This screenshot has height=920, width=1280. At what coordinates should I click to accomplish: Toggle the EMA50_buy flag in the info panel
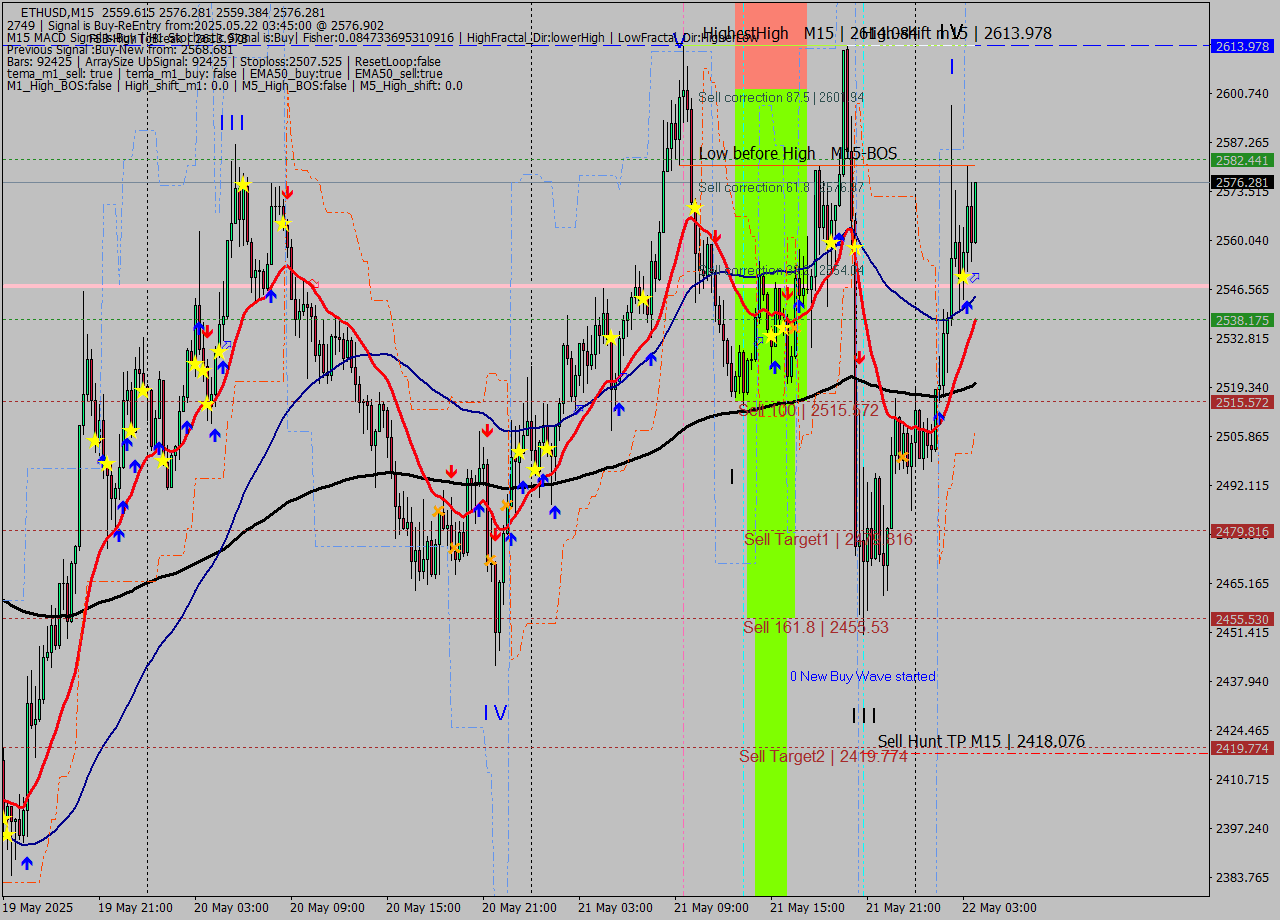tap(296, 73)
